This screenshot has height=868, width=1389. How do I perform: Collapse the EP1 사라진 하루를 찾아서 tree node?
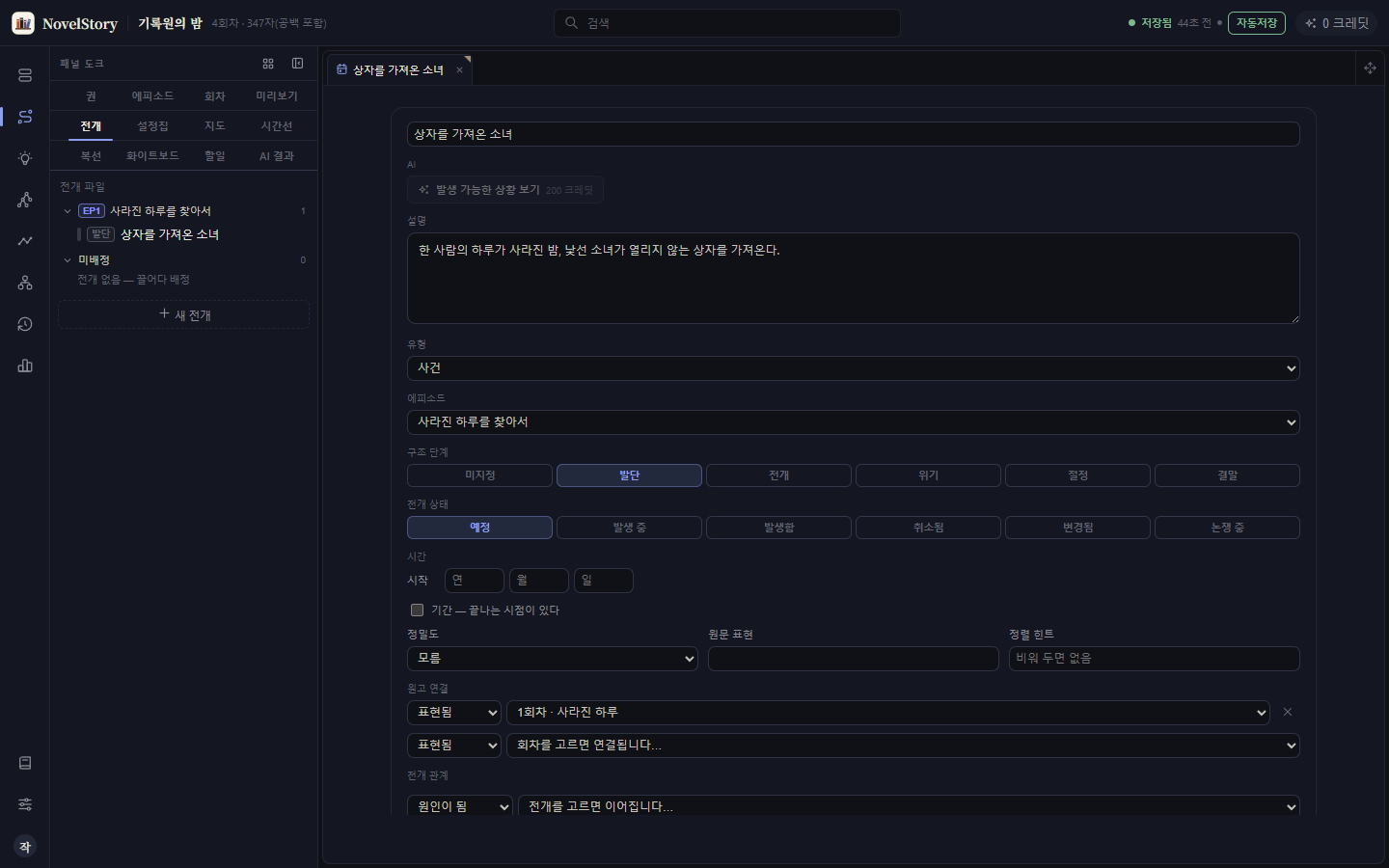(x=68, y=211)
